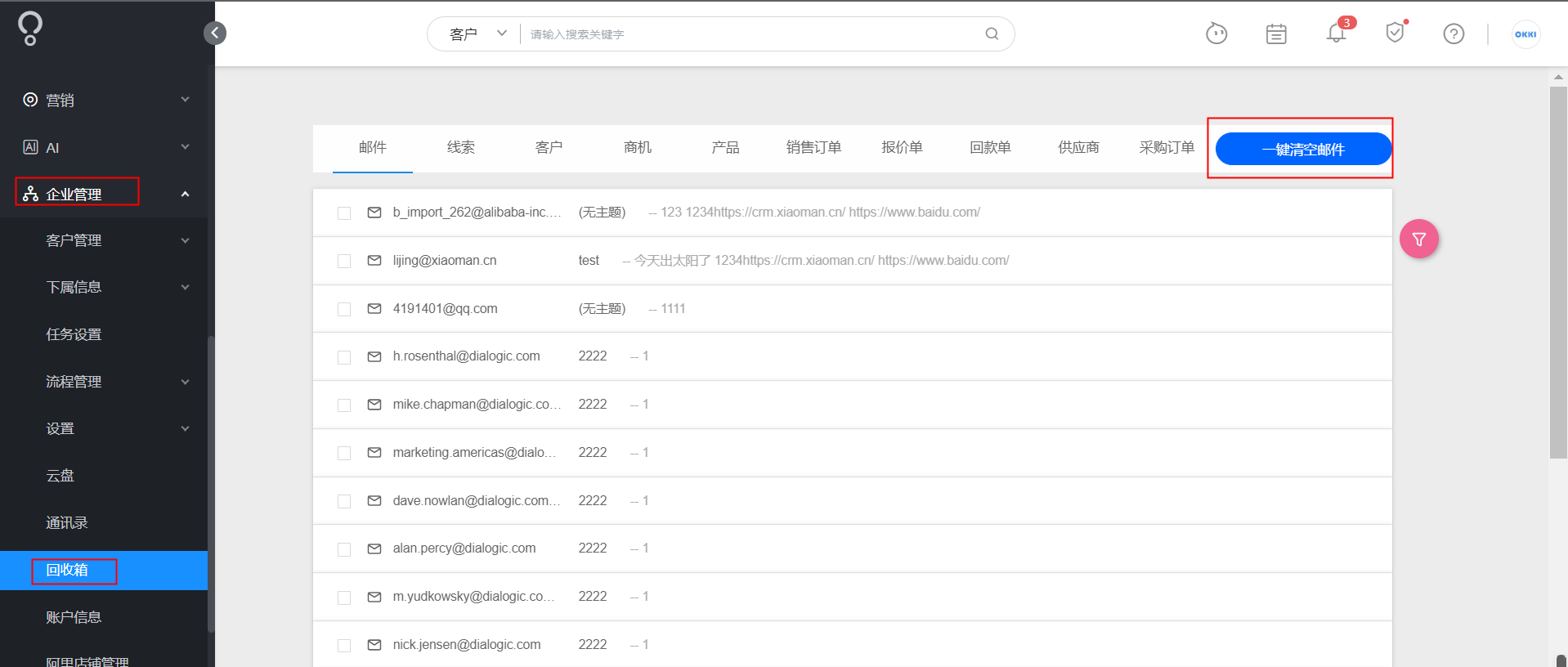Select checkbox for h.rosenthal@dialogic.com
The height and width of the screenshot is (667, 1568).
[344, 357]
